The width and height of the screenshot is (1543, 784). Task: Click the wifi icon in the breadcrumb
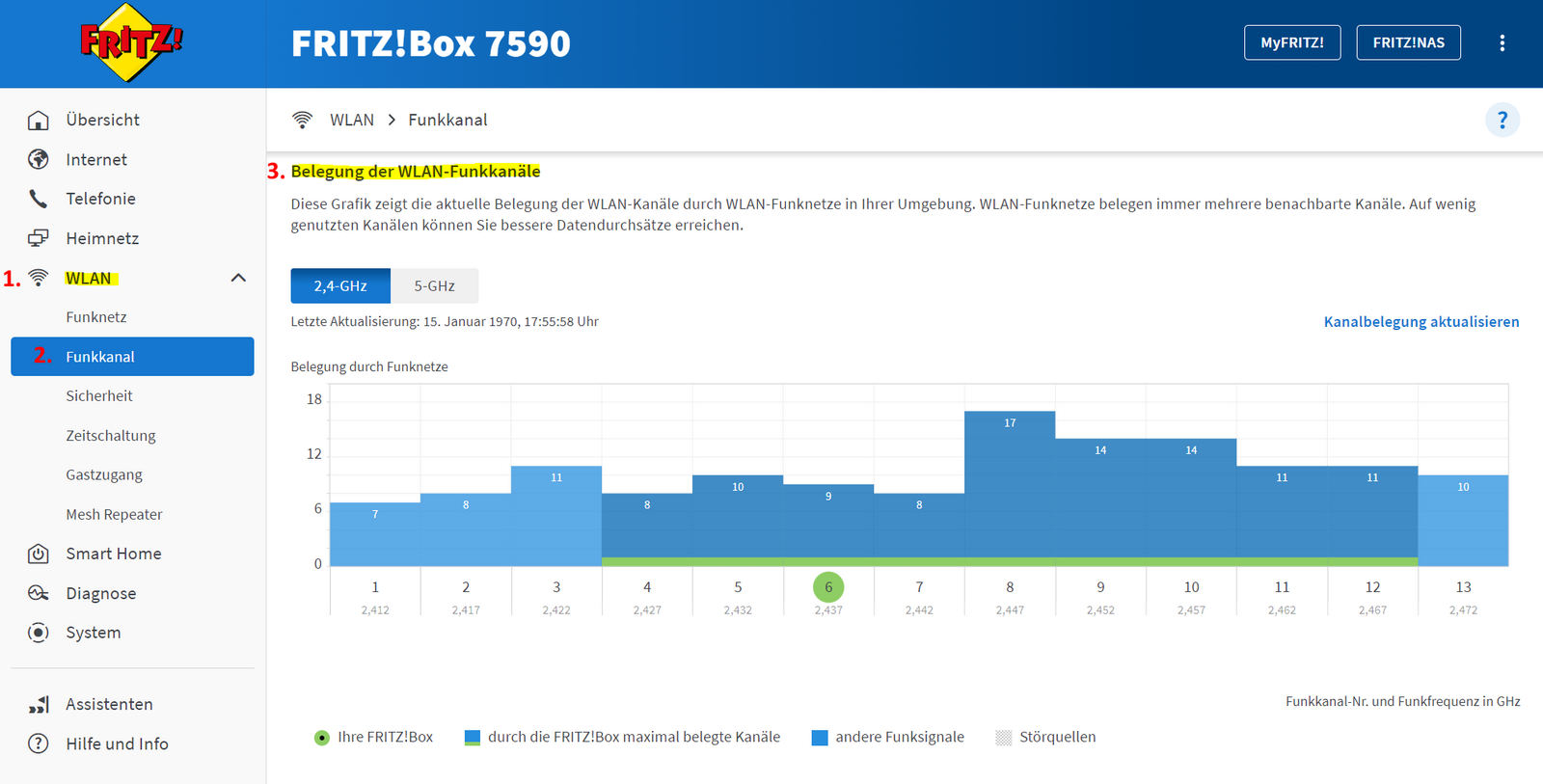[302, 120]
